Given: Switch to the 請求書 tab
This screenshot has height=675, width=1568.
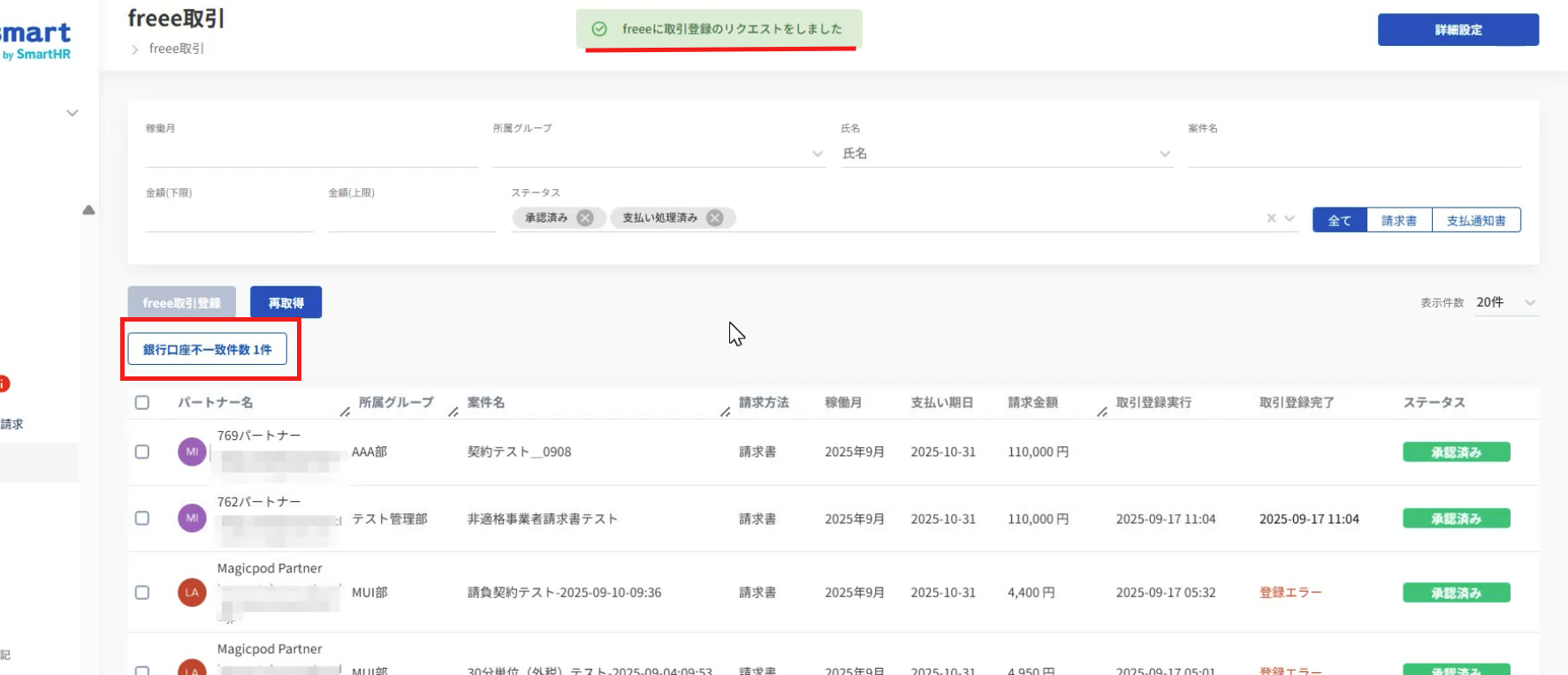Looking at the screenshot, I should (1398, 220).
